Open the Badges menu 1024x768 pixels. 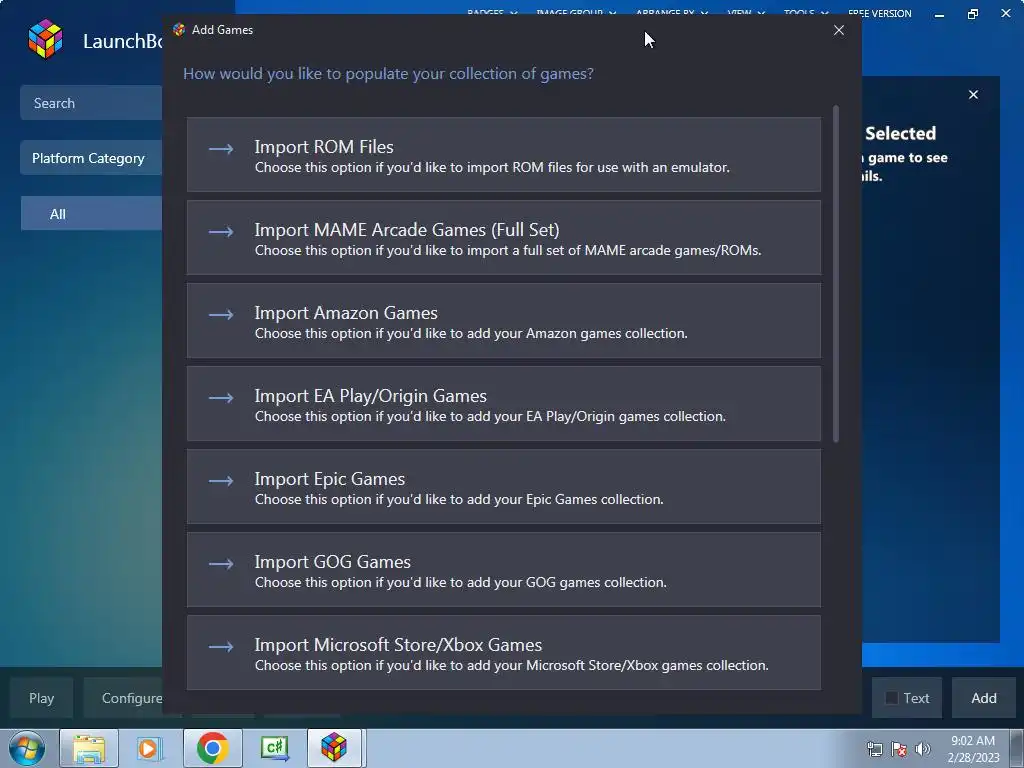coord(492,12)
